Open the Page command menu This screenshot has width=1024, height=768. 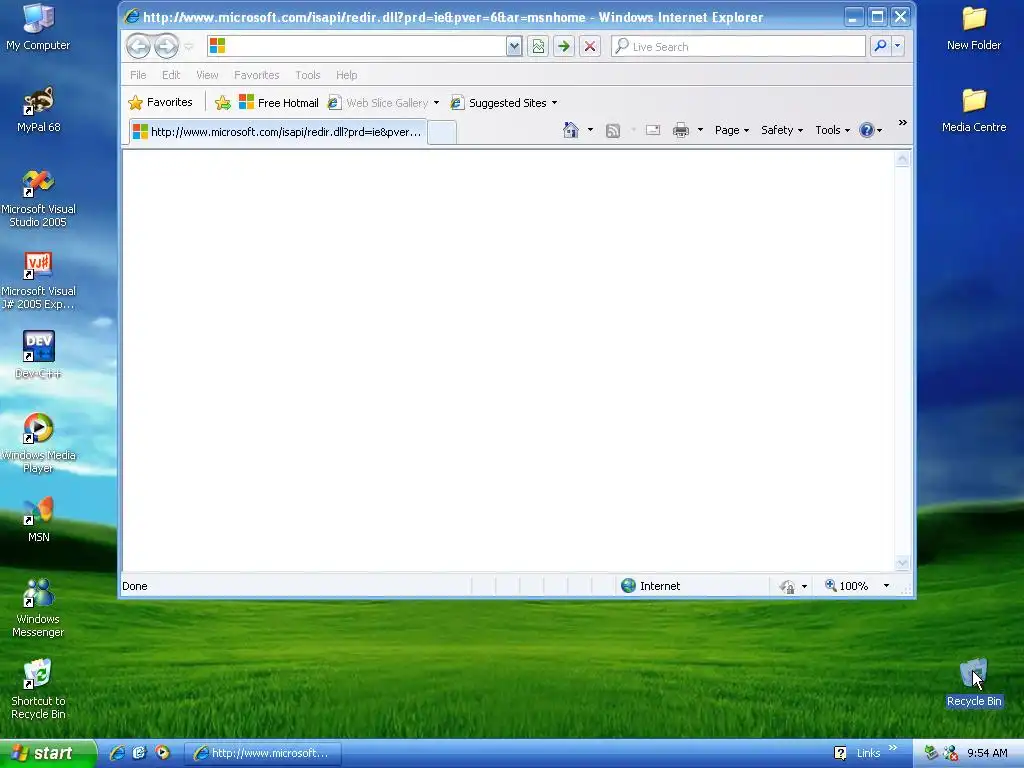731,130
